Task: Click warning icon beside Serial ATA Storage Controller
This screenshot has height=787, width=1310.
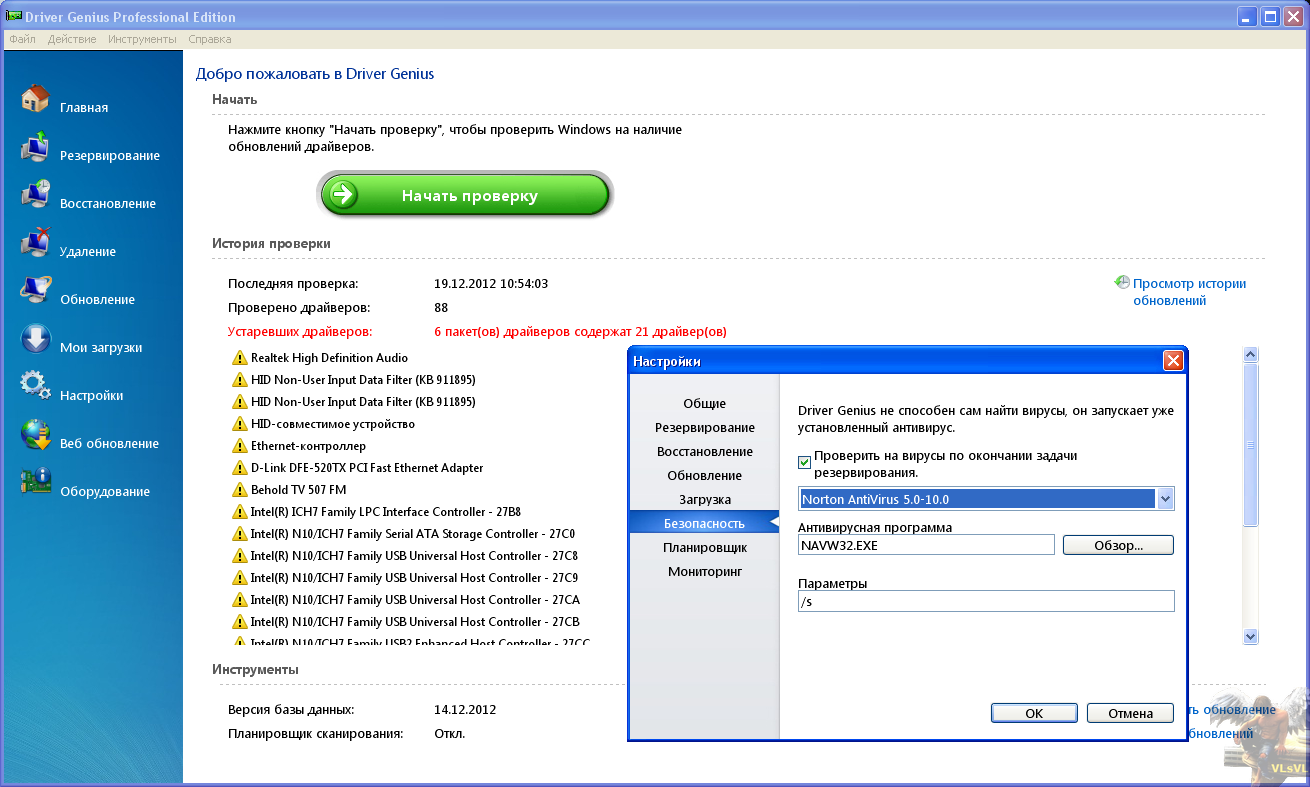Action: (x=239, y=534)
